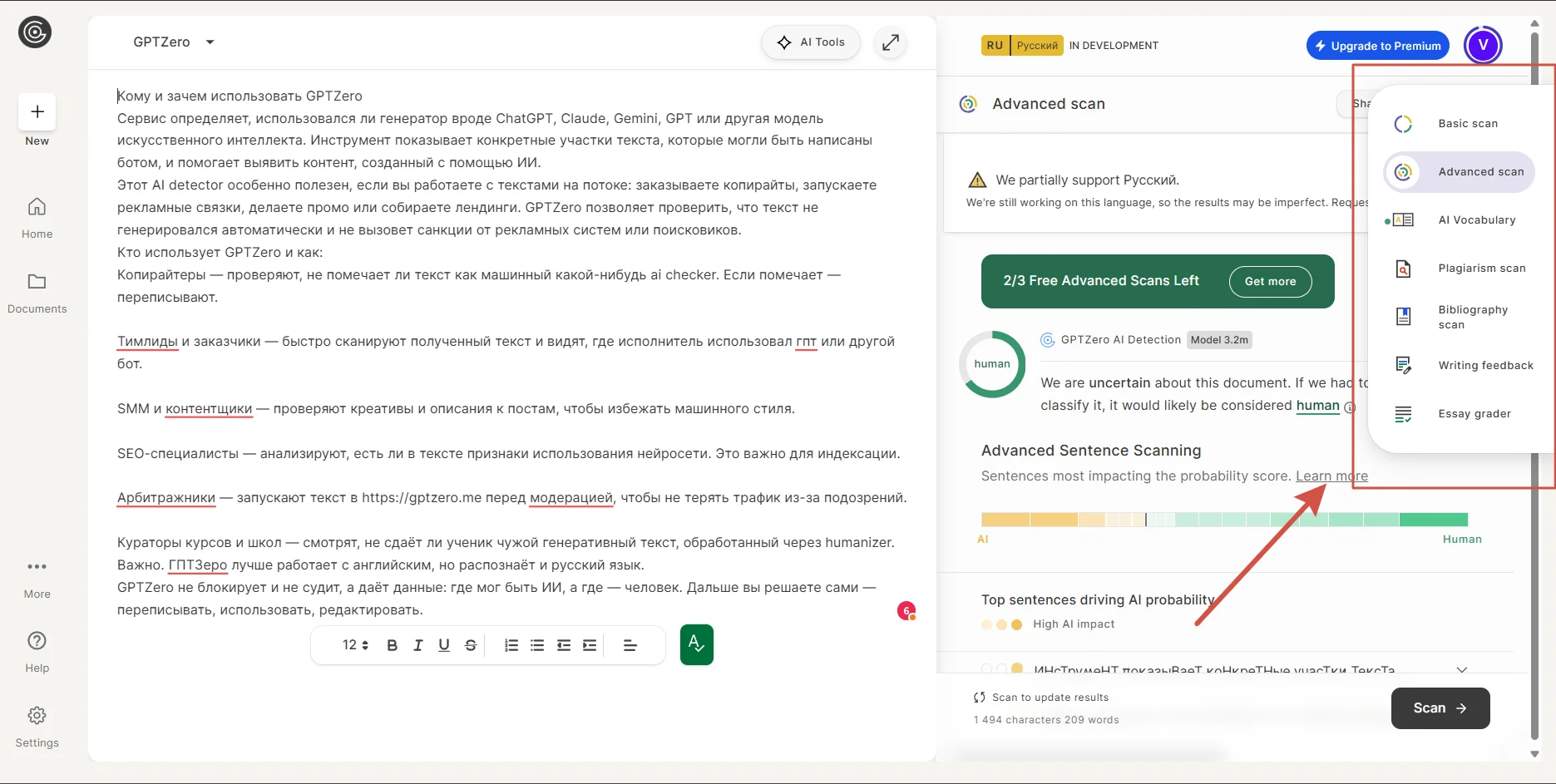
Task: Click the AI-to-Human probability color bar
Action: (1224, 520)
